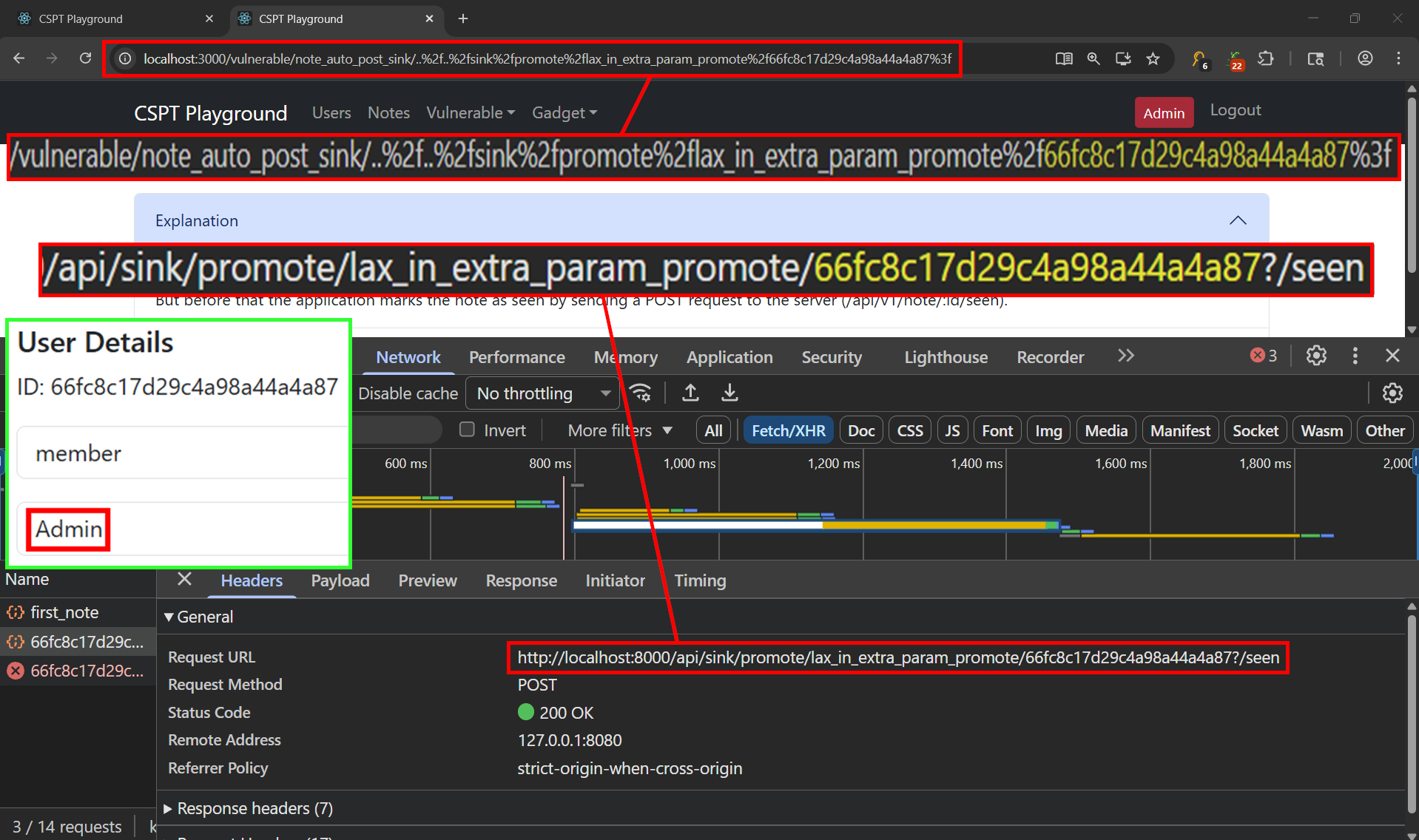Close the active CSPT Playground tab

(429, 18)
